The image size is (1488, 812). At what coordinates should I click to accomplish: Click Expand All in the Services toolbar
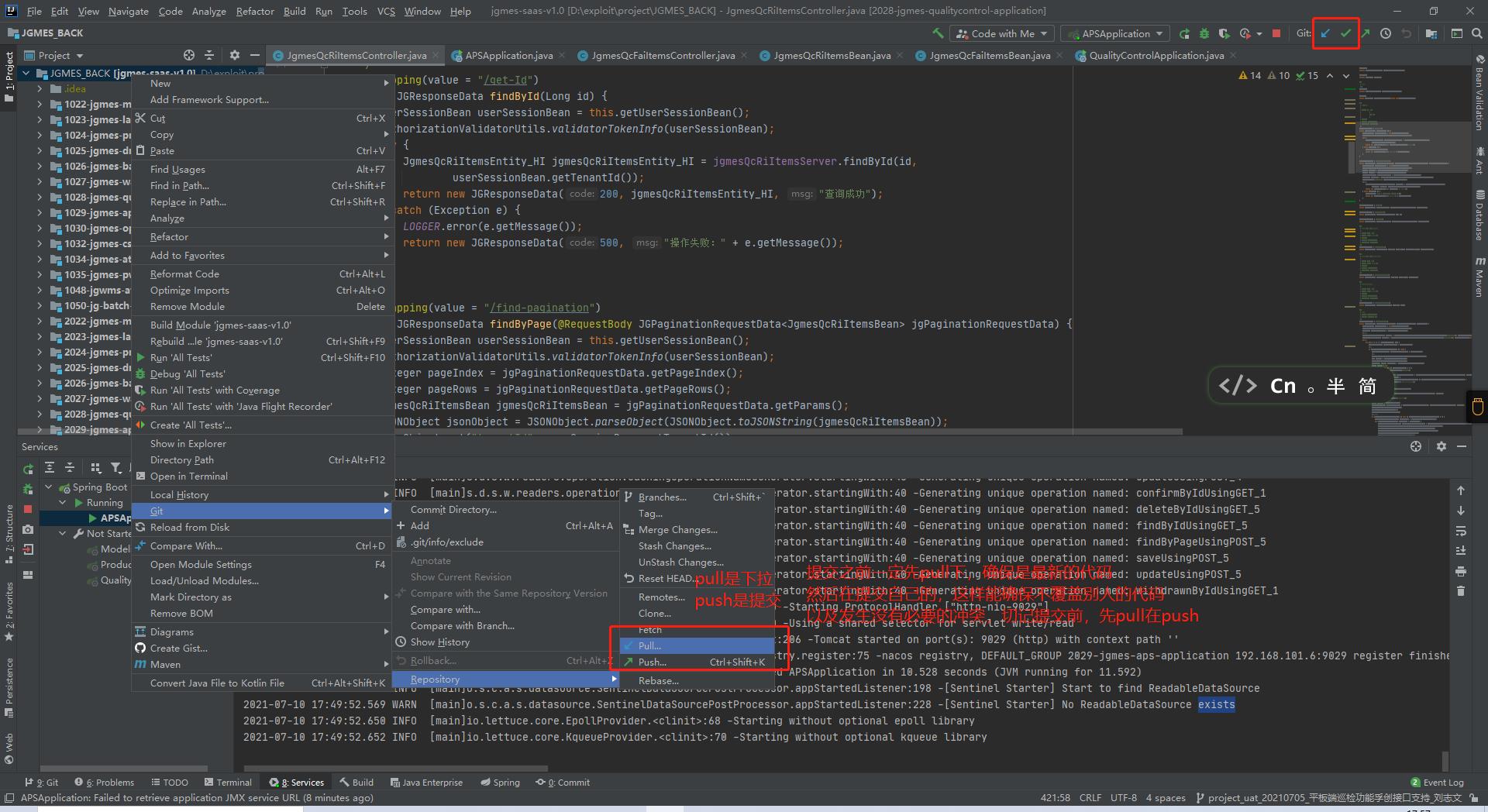point(50,467)
